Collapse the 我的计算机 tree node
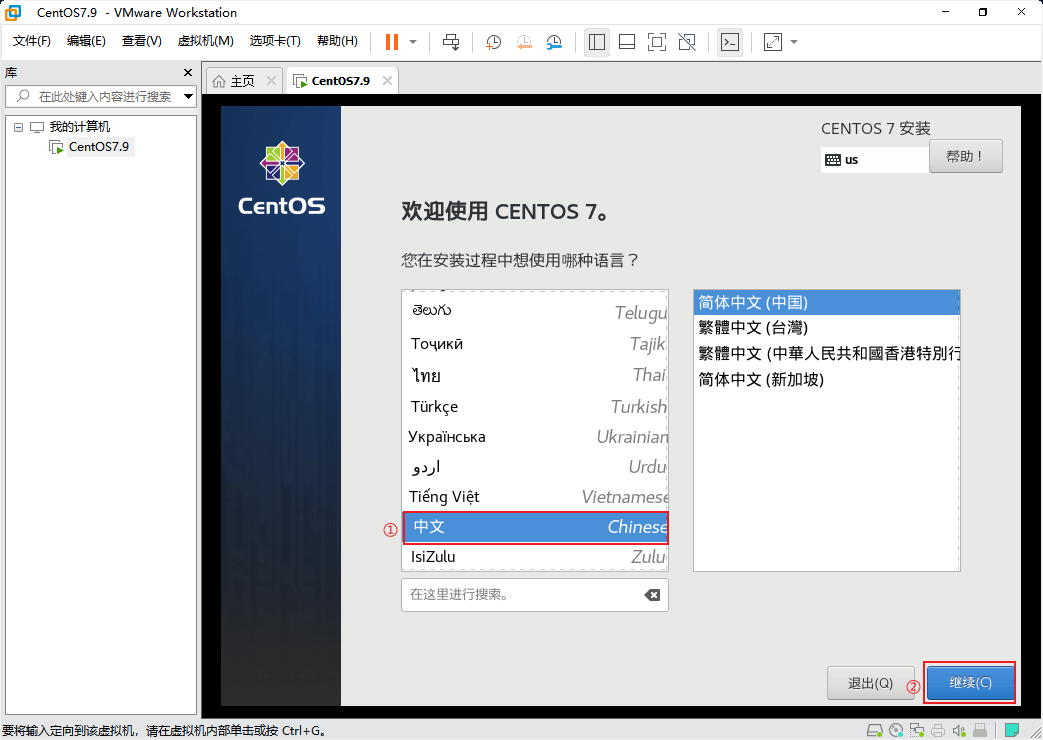The image size is (1043, 740). [x=19, y=127]
